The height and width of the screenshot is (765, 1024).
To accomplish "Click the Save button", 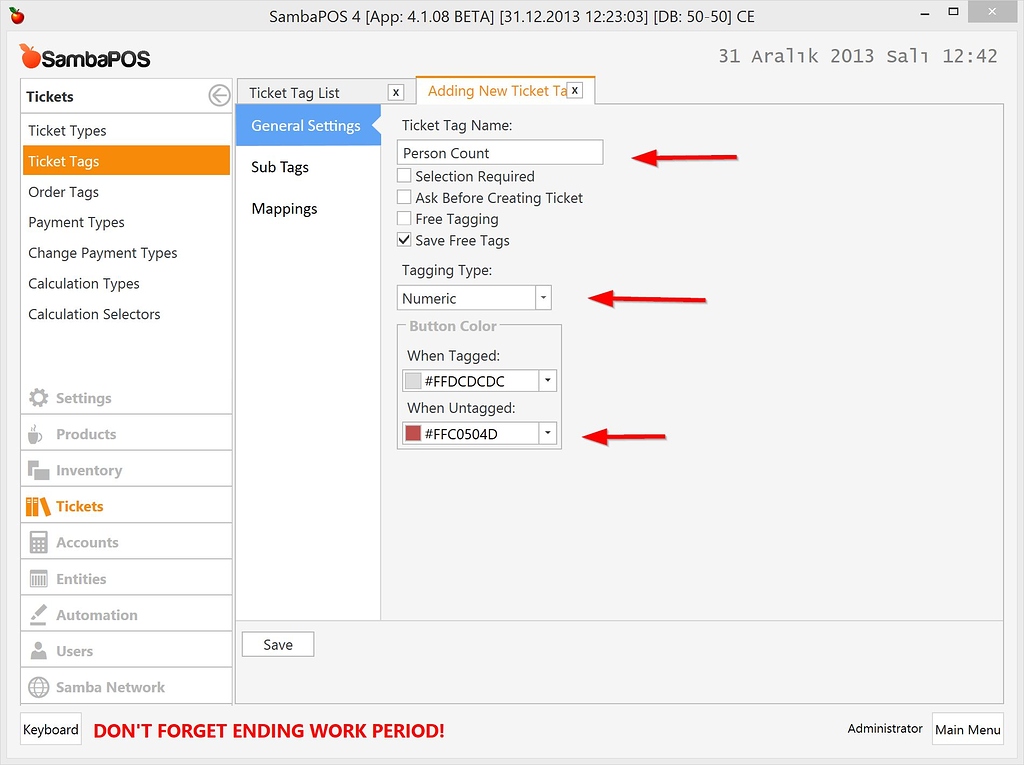I will coord(277,644).
